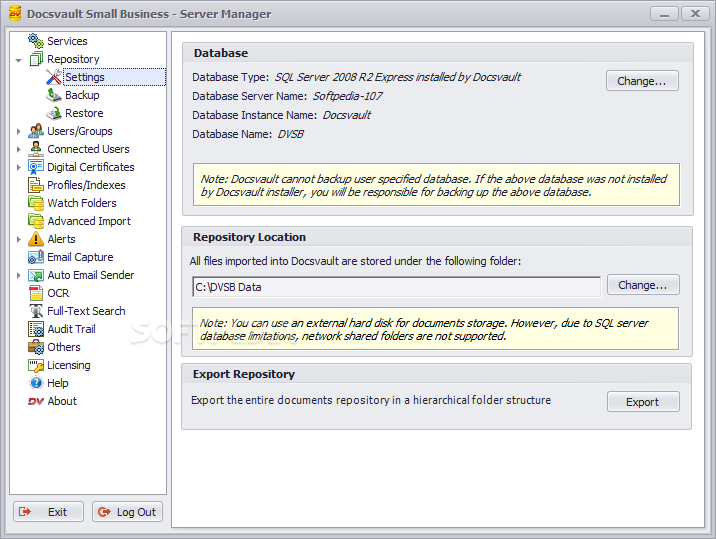The image size is (716, 539).
Task: Click the Backup icon
Action: [x=53, y=95]
